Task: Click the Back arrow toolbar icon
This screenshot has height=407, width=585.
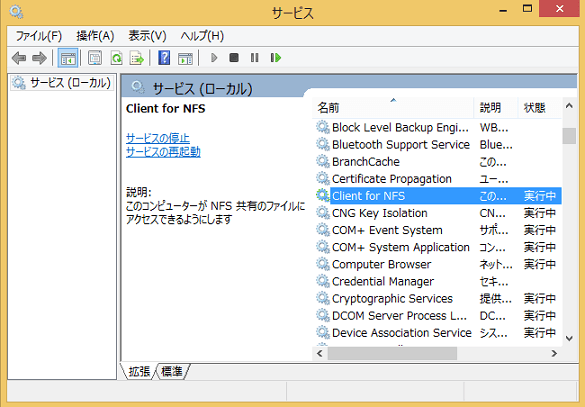Action: tap(19, 58)
